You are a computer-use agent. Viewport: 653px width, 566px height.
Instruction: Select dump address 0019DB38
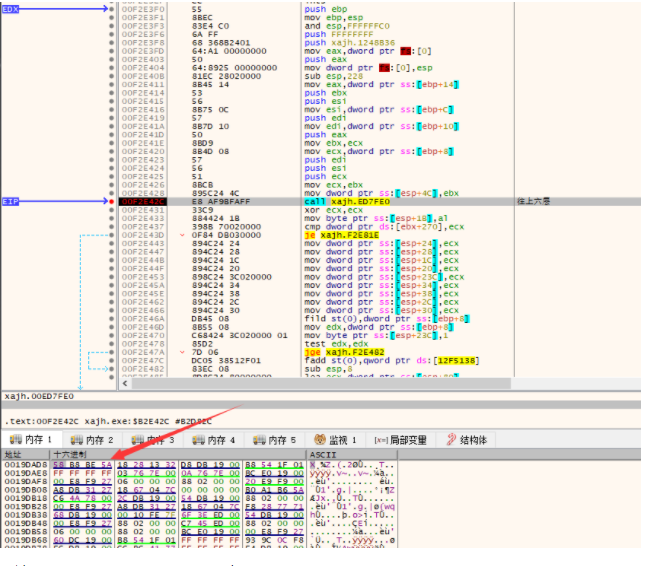(26, 515)
